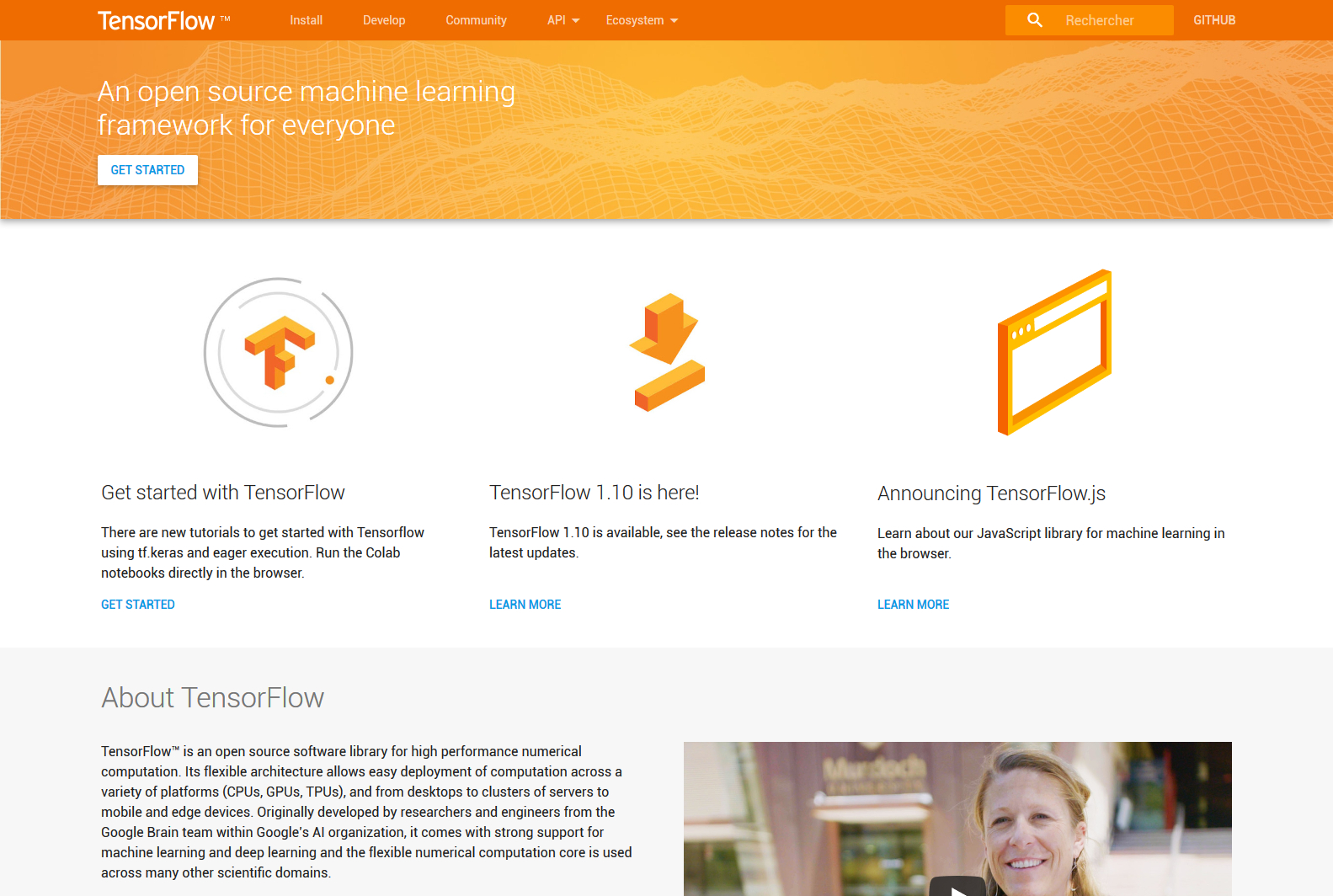Click the 'Announcing TensorFlow.js' heading
The image size is (1333, 896).
(992, 493)
